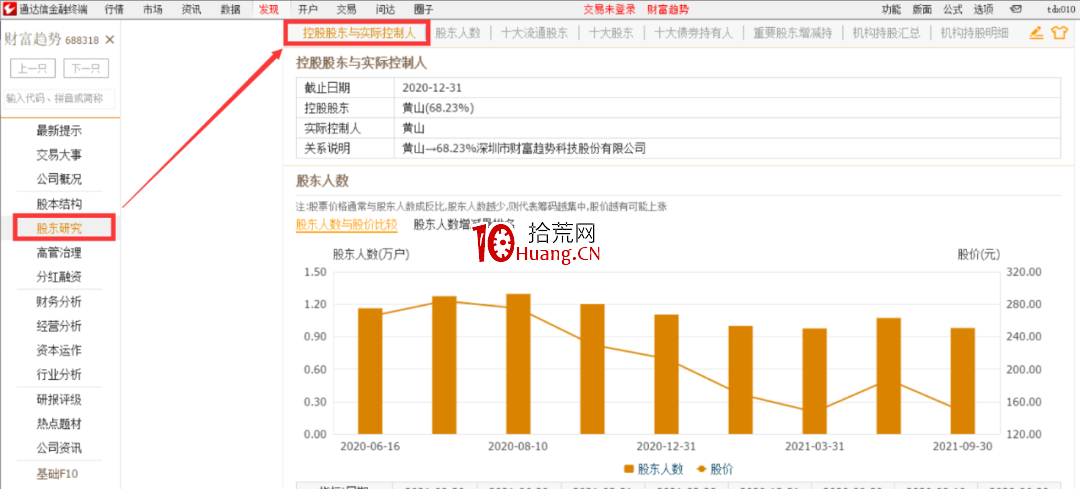Open the 版面 menu

[922, 9]
